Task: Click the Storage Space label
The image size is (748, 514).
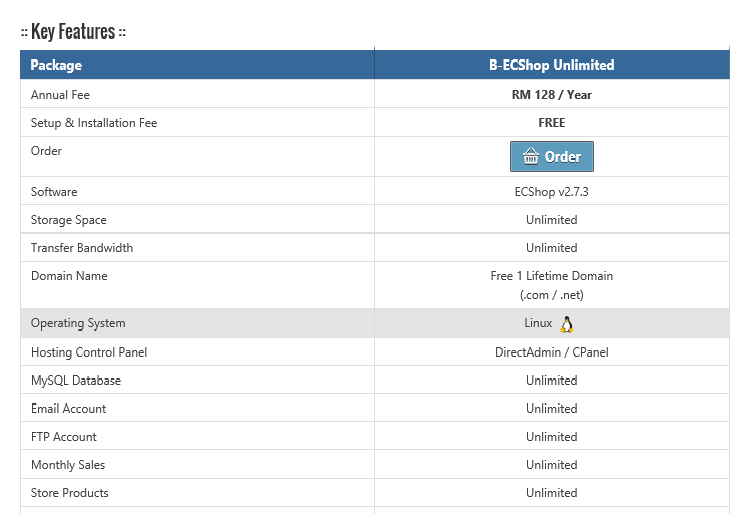Action: [x=69, y=220]
